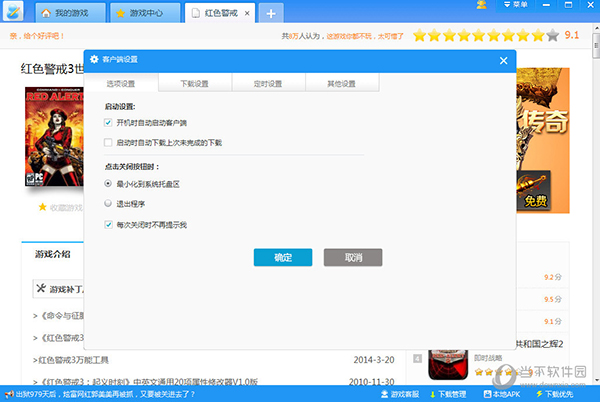Click the vertical scrollbar thumb
This screenshot has height=402, width=600.
(596, 46)
